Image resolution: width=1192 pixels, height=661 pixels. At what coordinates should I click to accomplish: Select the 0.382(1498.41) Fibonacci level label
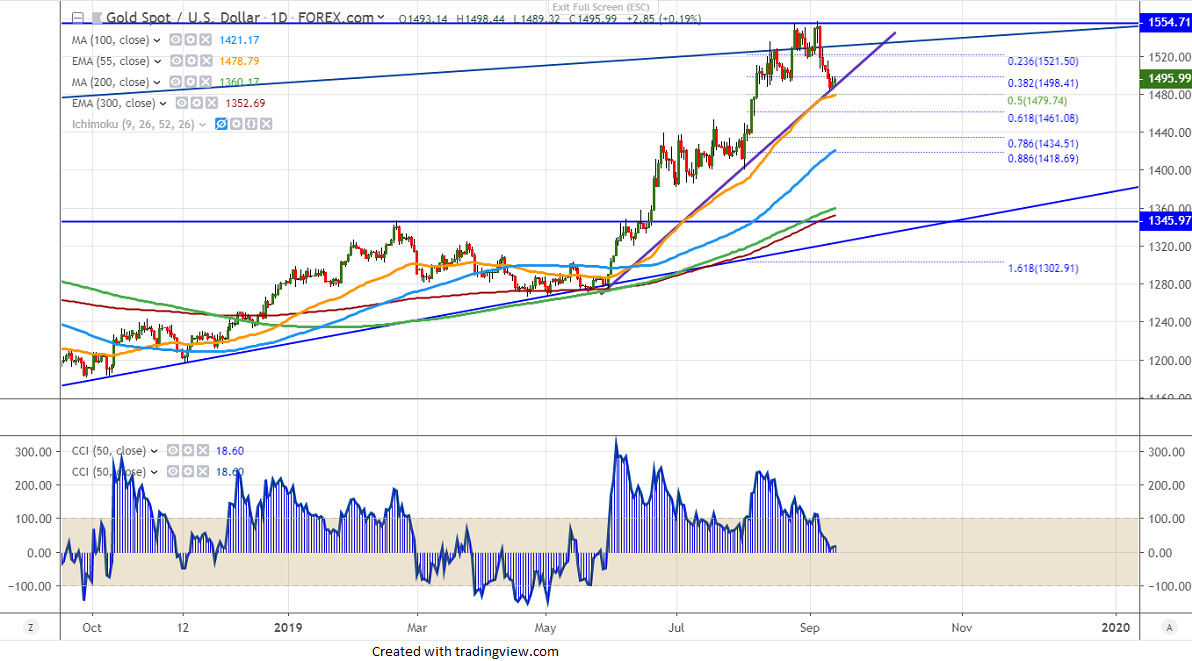[1043, 84]
